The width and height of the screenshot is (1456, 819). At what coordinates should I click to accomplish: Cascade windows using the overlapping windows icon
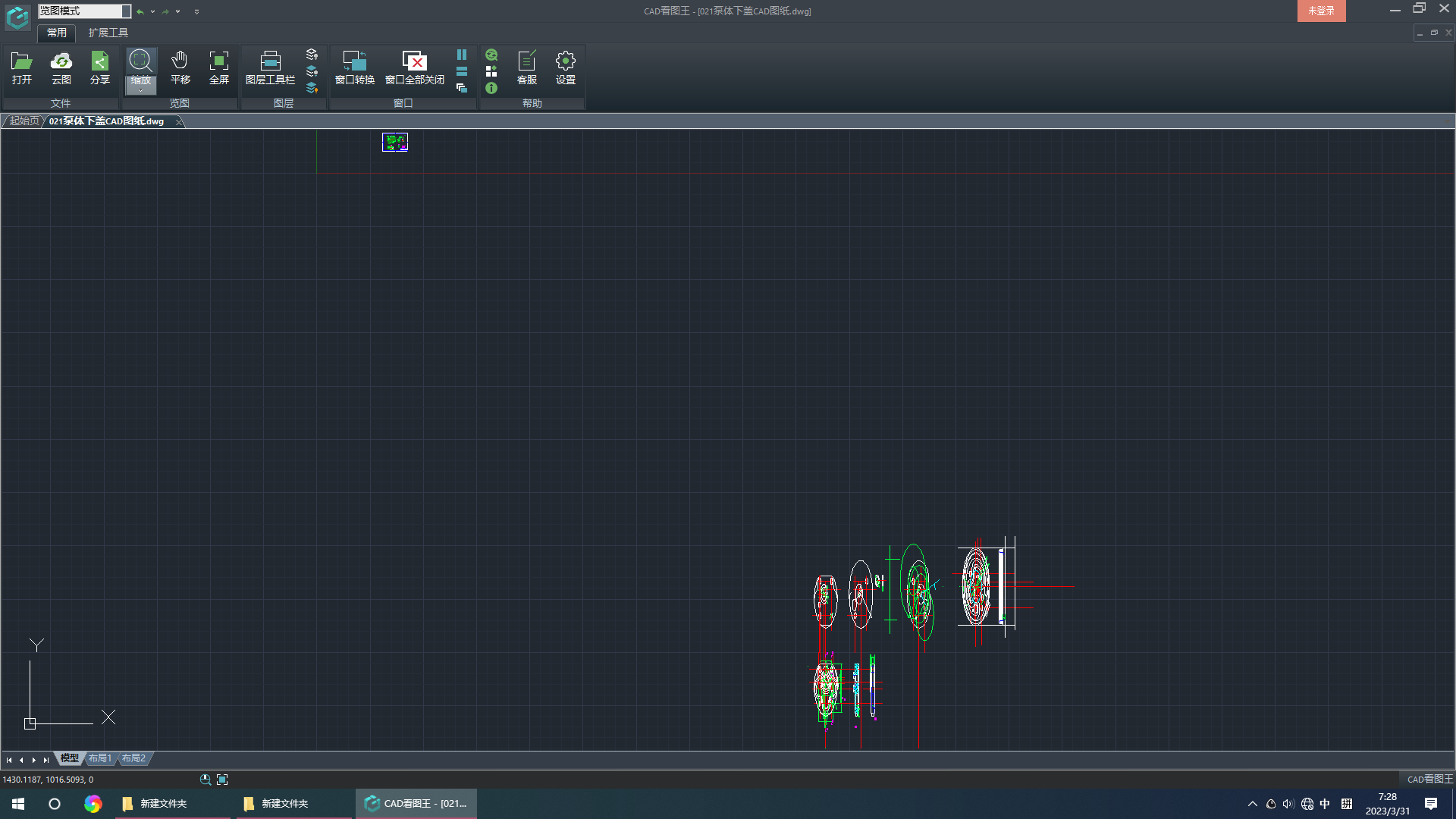(x=461, y=88)
